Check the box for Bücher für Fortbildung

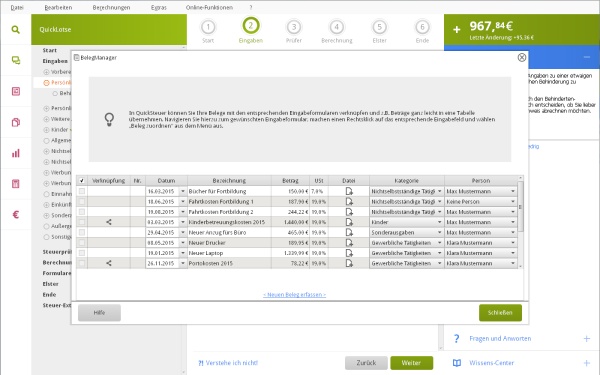(x=82, y=191)
